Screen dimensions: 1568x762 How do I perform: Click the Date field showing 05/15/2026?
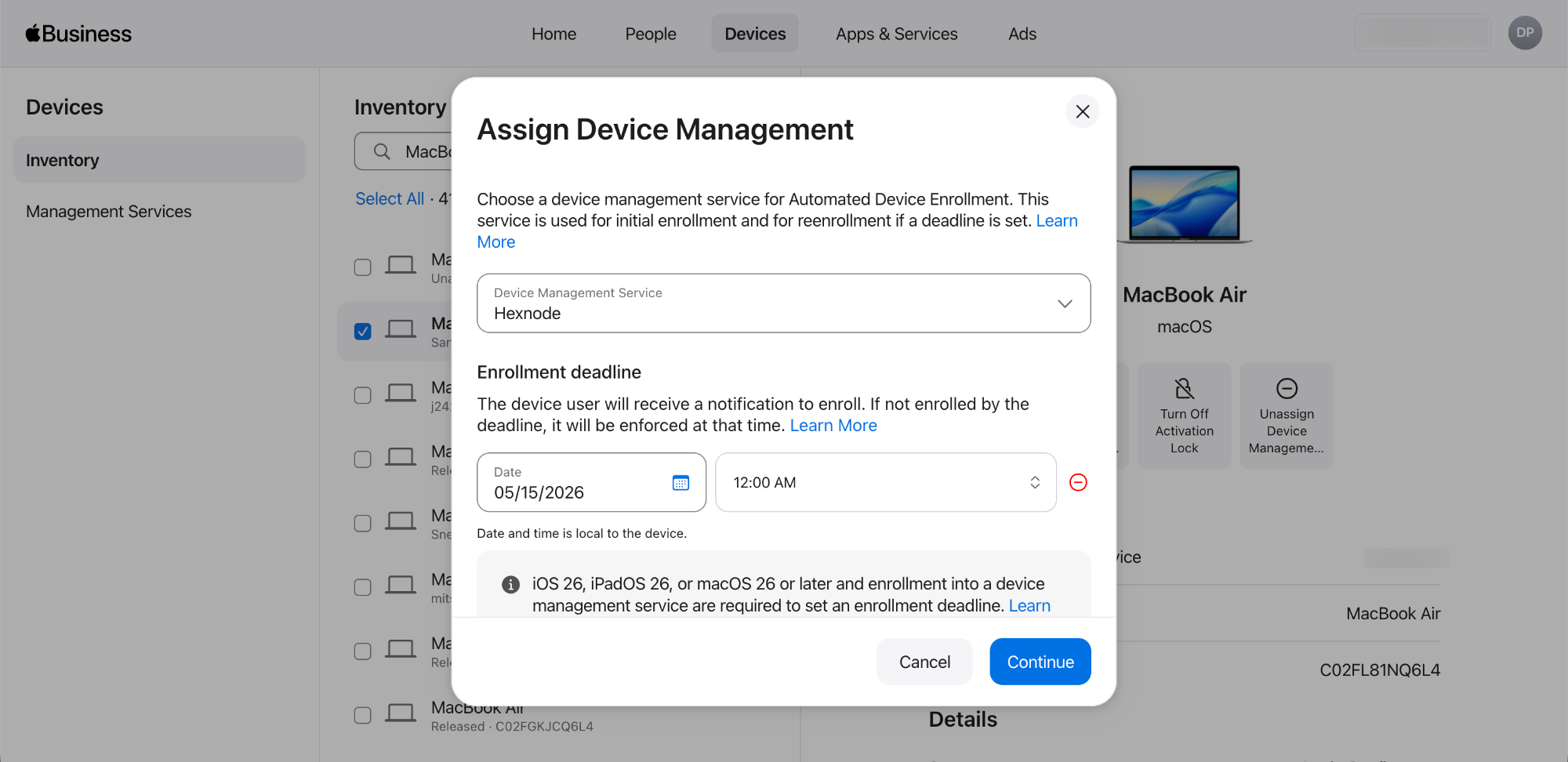(x=591, y=482)
